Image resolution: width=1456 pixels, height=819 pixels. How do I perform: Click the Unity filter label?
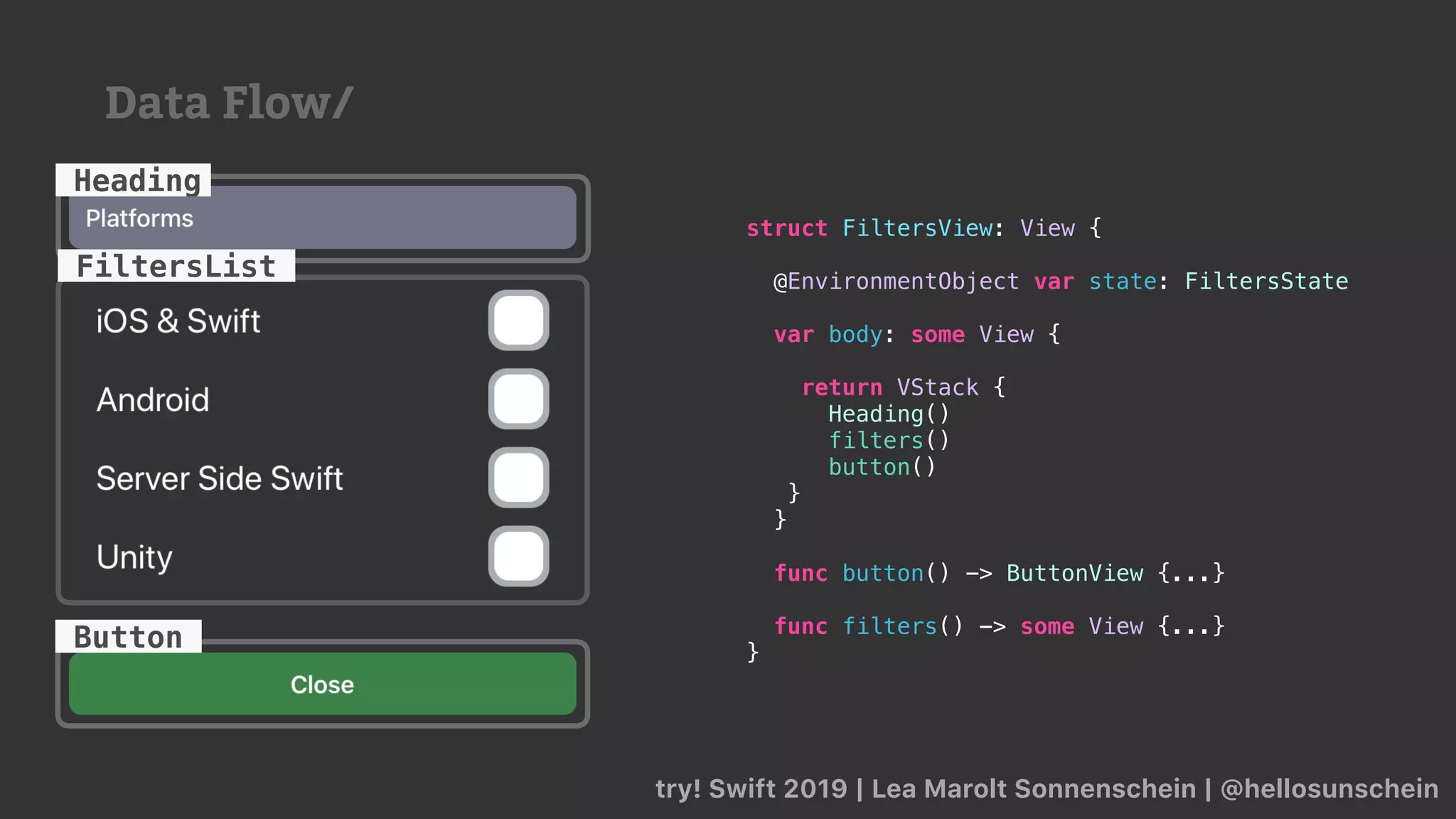pos(134,557)
